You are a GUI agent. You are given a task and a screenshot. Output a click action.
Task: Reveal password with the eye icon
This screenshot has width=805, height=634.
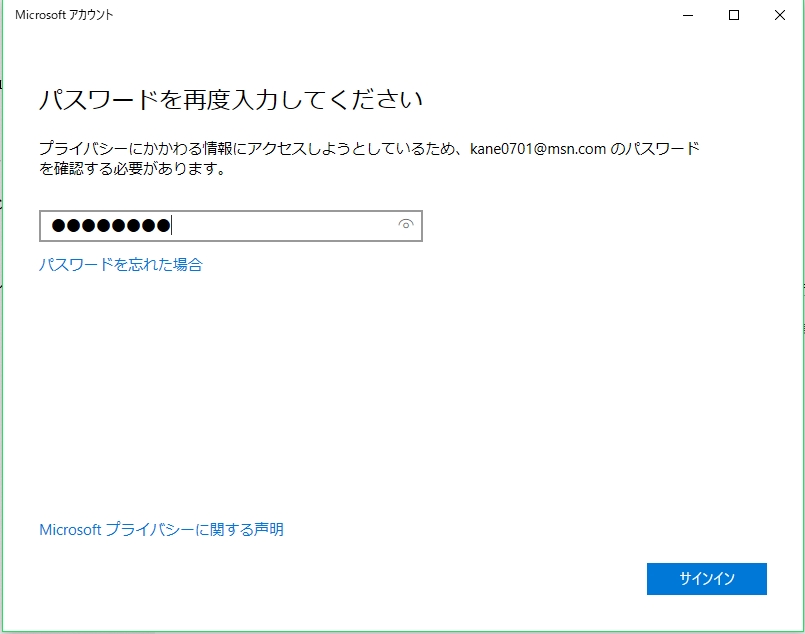click(x=406, y=224)
